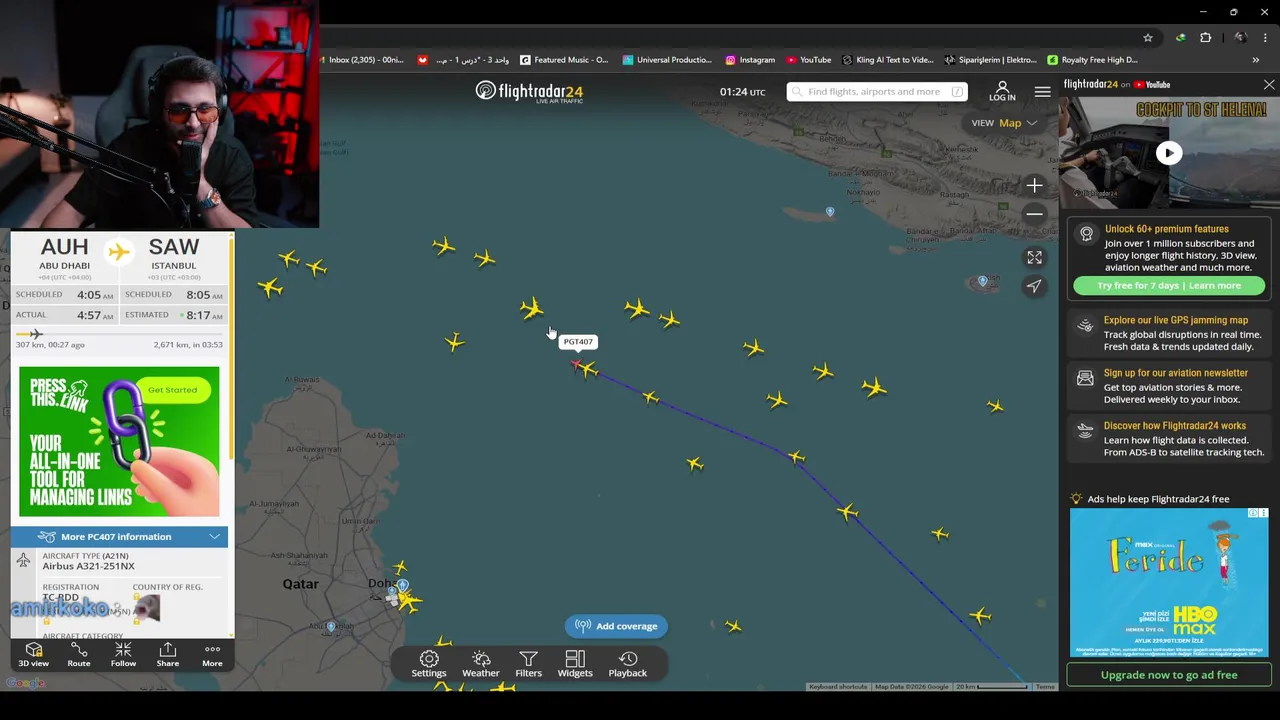Click Upgrade now to go ad free
Viewport: 1280px width, 720px height.
(1169, 675)
